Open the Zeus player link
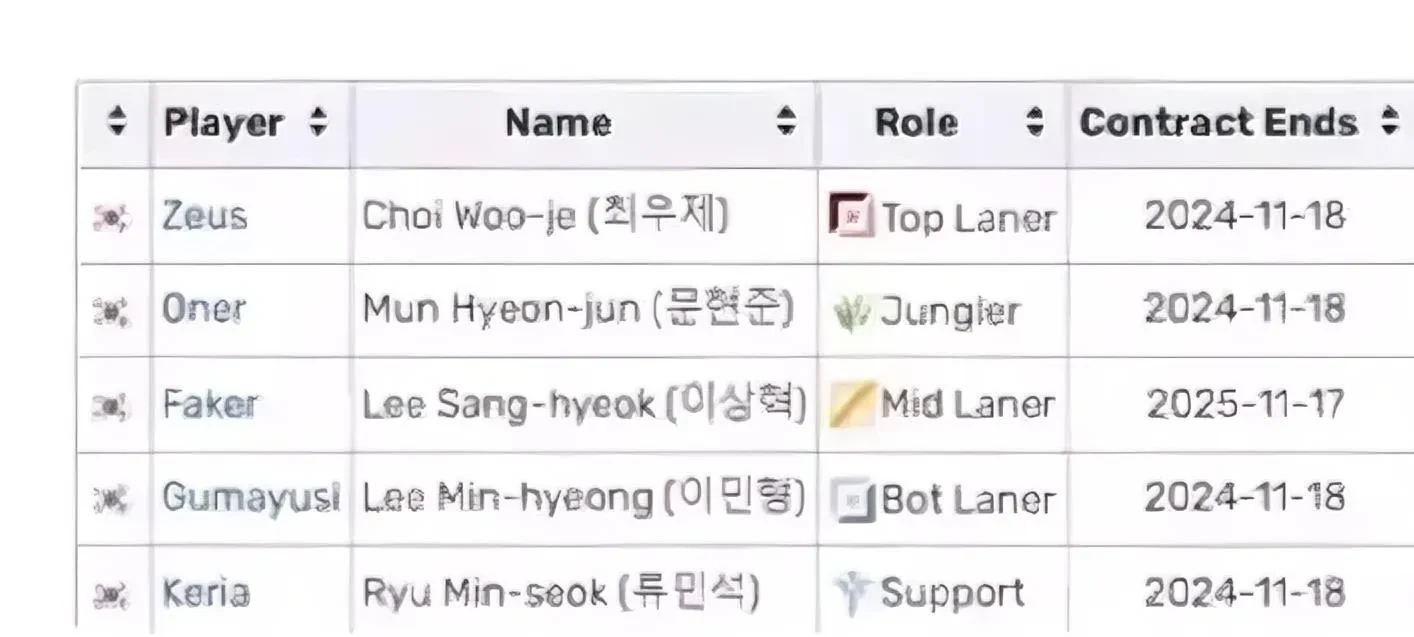 204,216
